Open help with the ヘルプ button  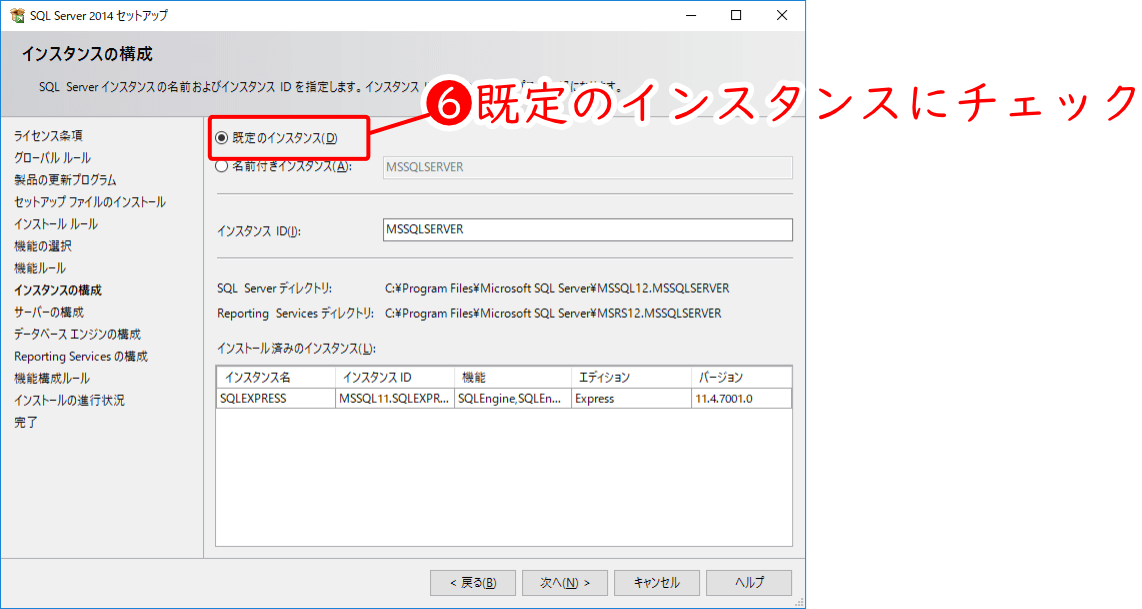[749, 583]
